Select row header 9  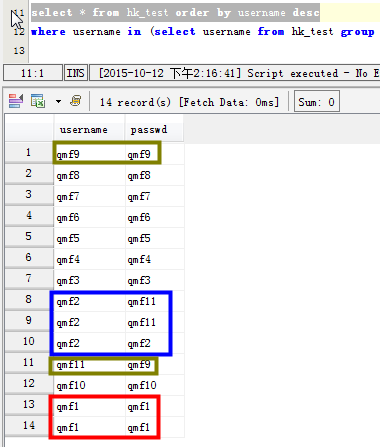29,321
